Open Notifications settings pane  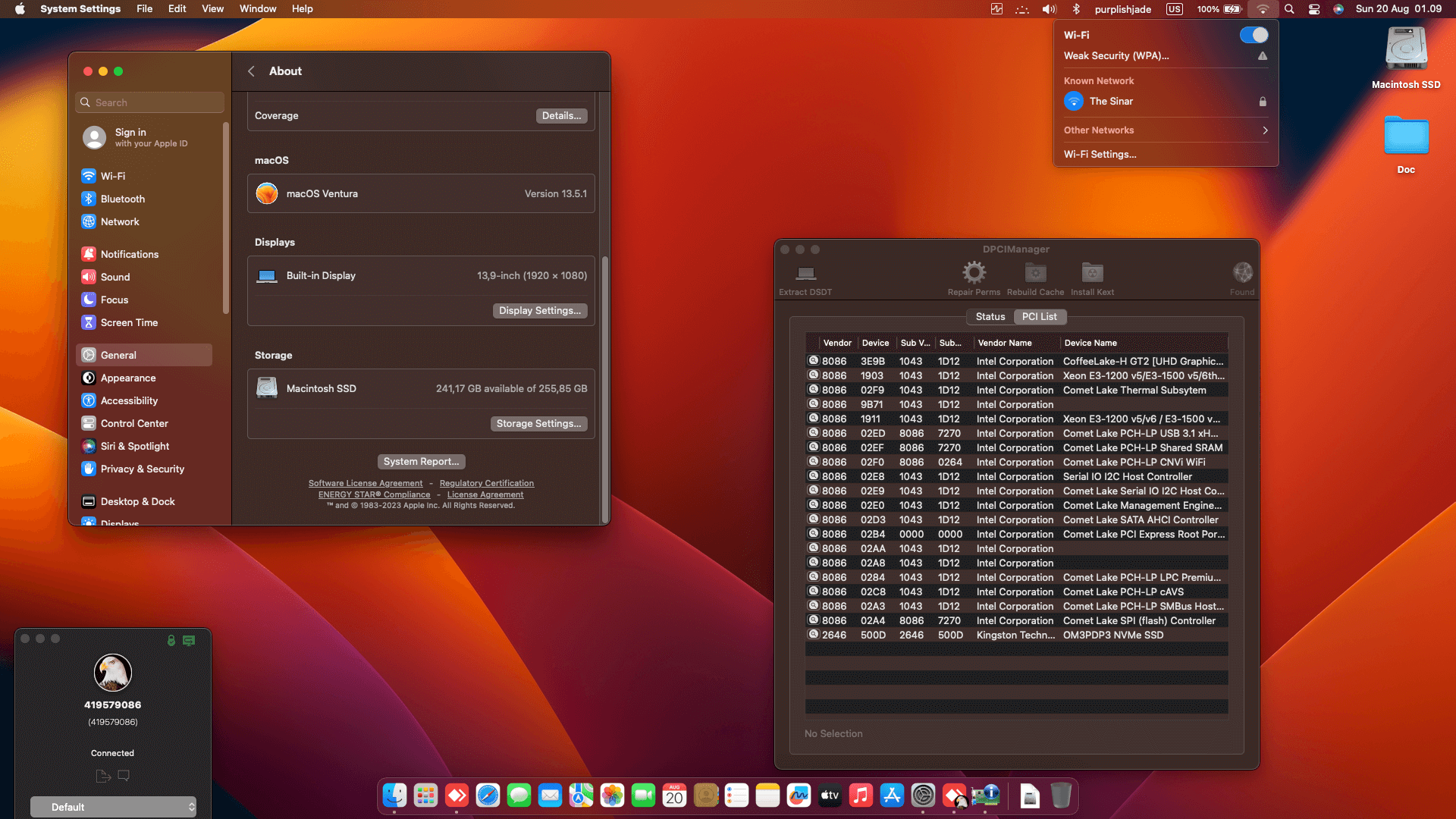[x=143, y=254]
